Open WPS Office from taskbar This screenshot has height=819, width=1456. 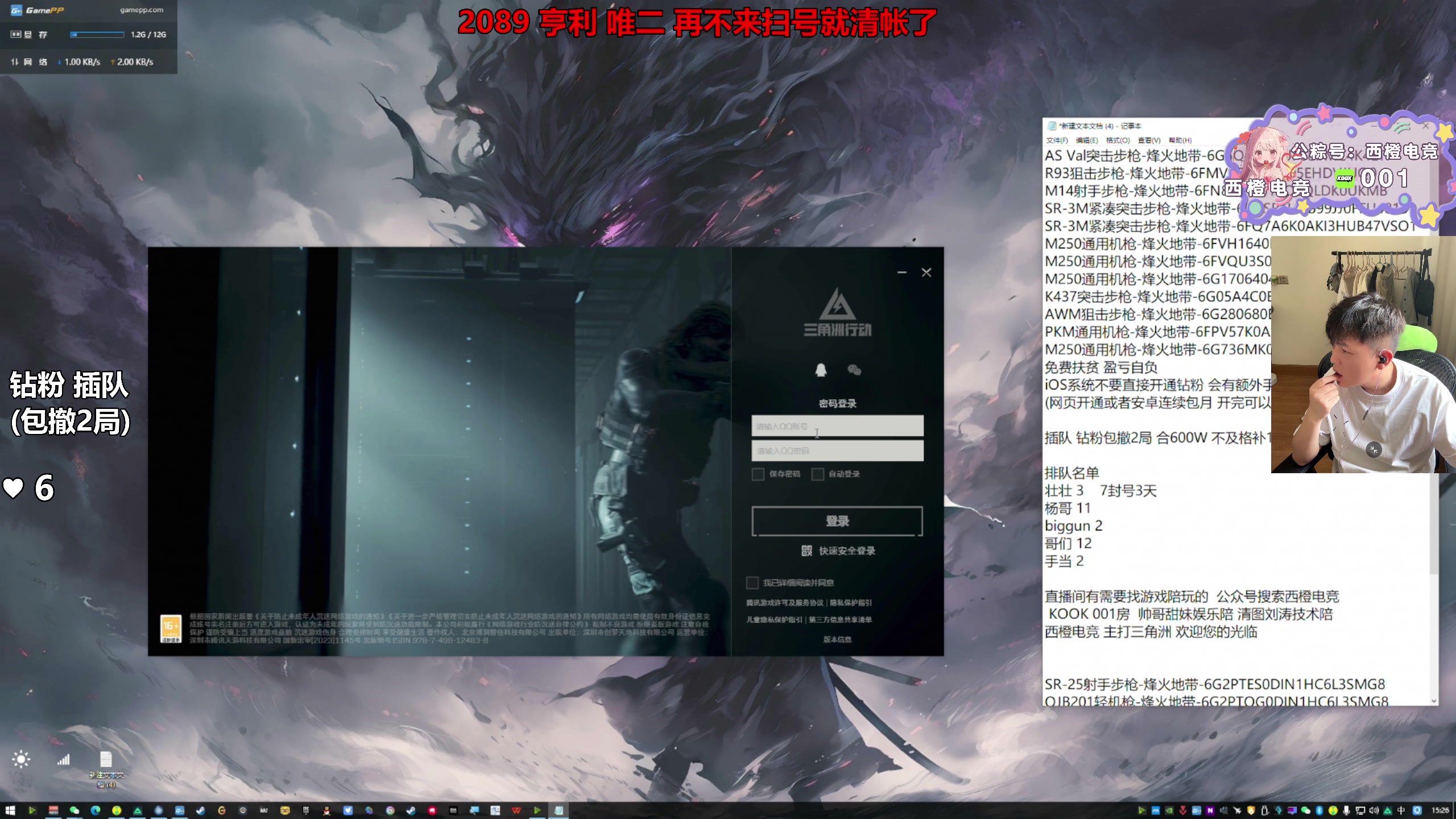(516, 810)
